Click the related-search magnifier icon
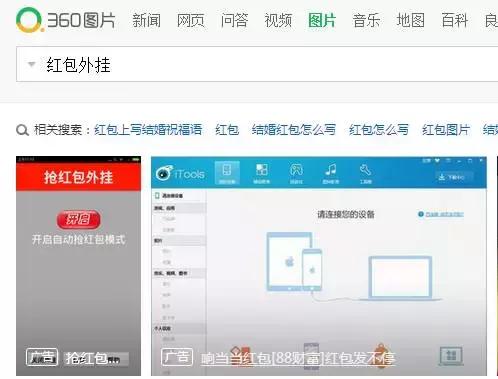The height and width of the screenshot is (379, 498). (x=22, y=130)
